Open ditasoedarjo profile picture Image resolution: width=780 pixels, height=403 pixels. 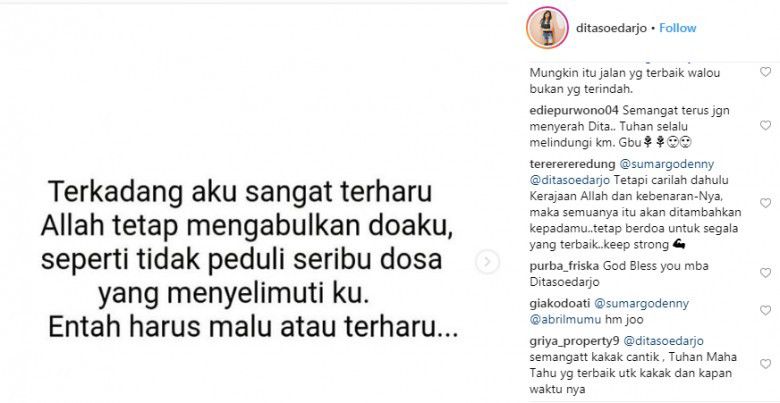(547, 28)
